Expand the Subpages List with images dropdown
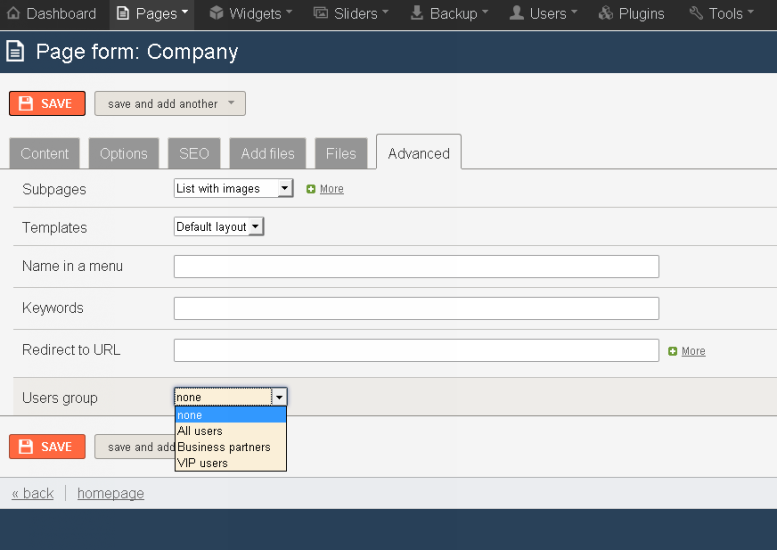The height and width of the screenshot is (550, 777). 233,188
